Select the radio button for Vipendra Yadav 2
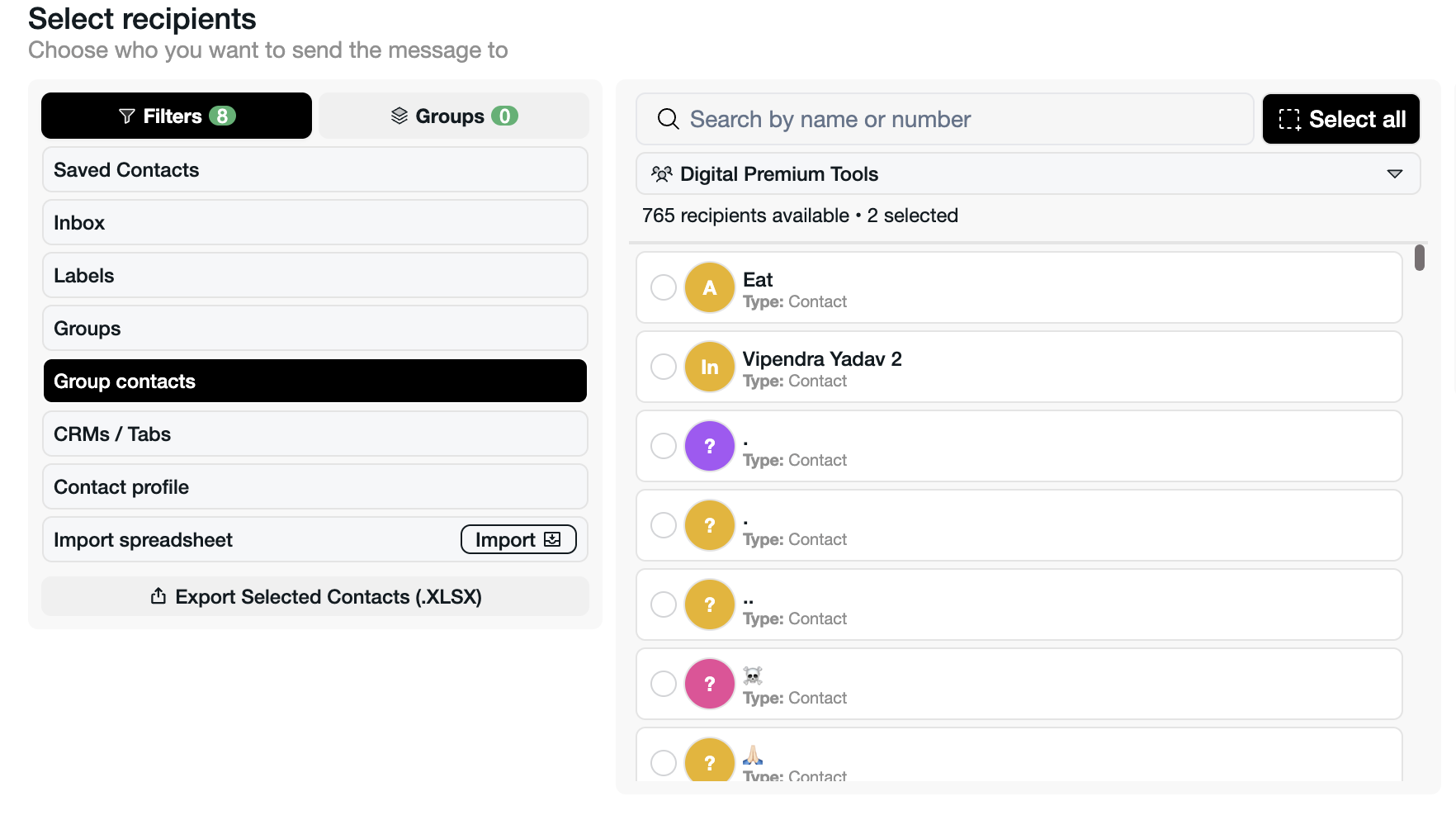 (663, 367)
